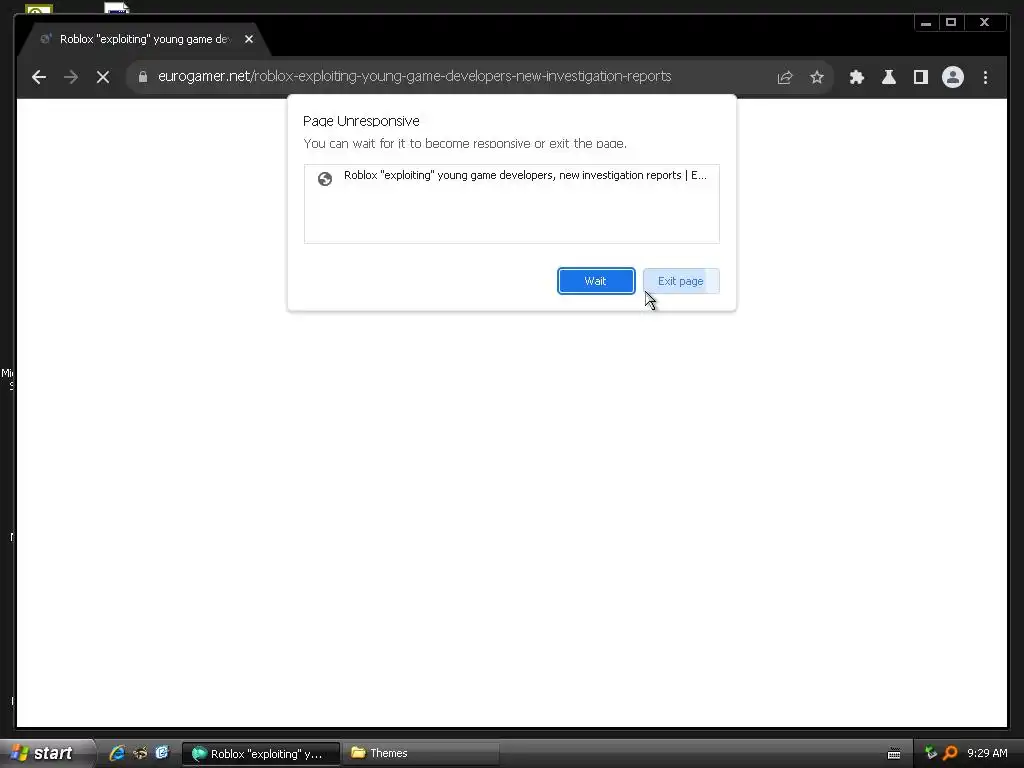This screenshot has height=768, width=1024.
Task: Click the third quick launch icon
Action: 162,753
